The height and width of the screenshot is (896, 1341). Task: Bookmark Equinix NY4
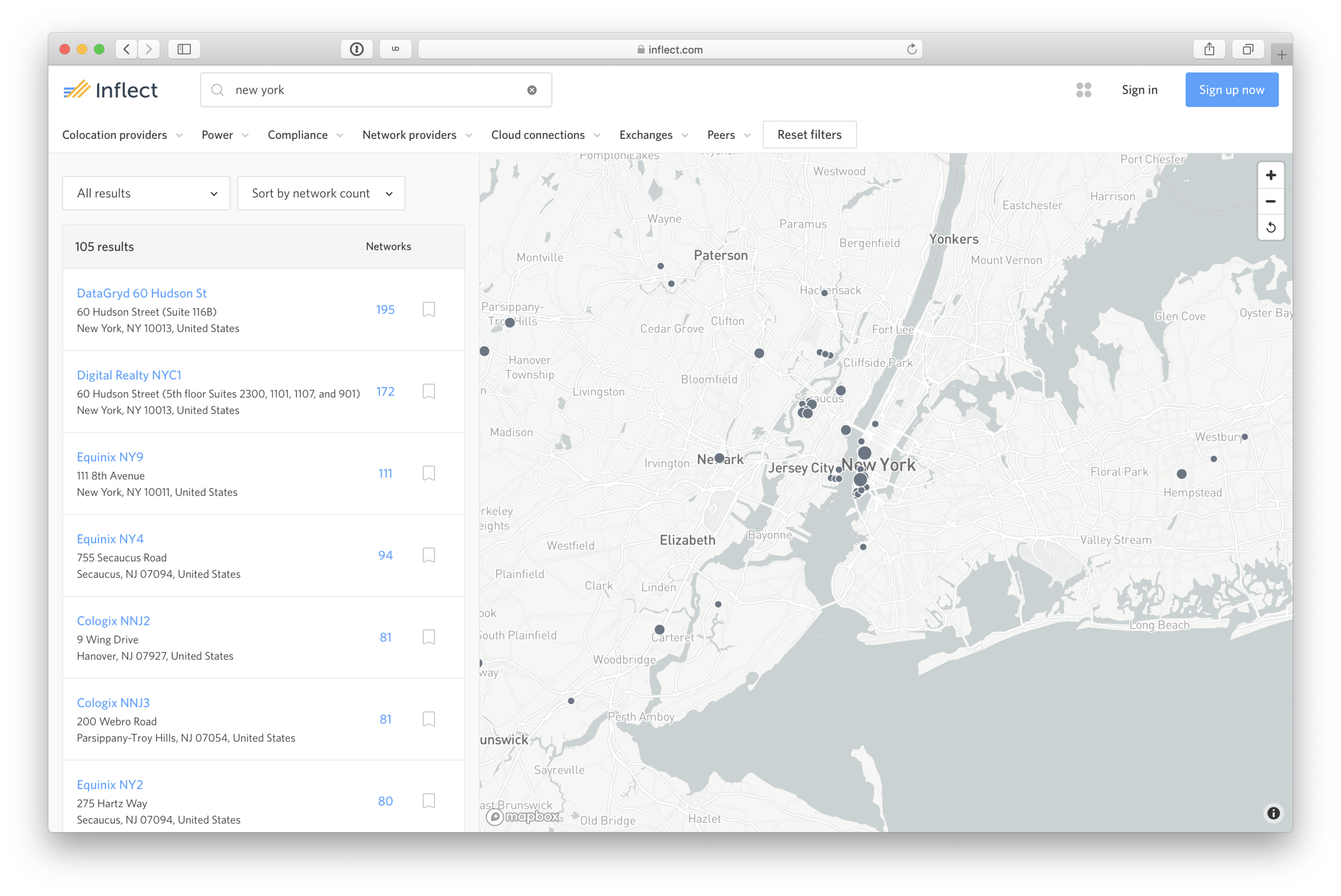(x=429, y=555)
